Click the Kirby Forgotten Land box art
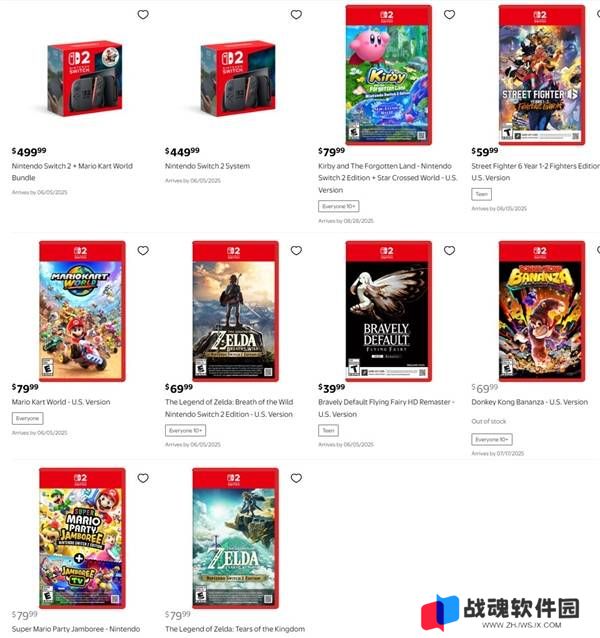600x638 pixels. point(388,74)
